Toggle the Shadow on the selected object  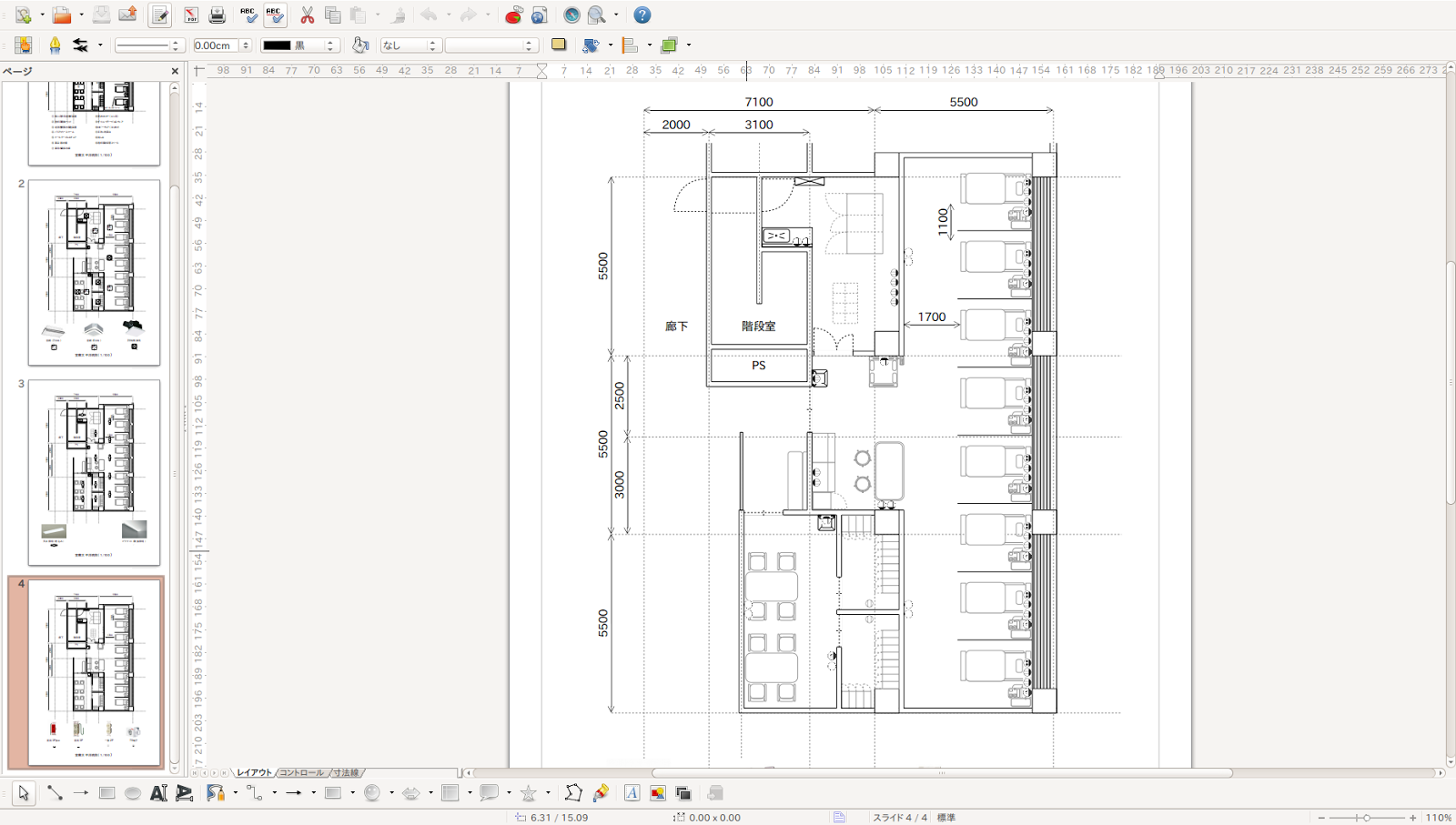click(x=559, y=45)
